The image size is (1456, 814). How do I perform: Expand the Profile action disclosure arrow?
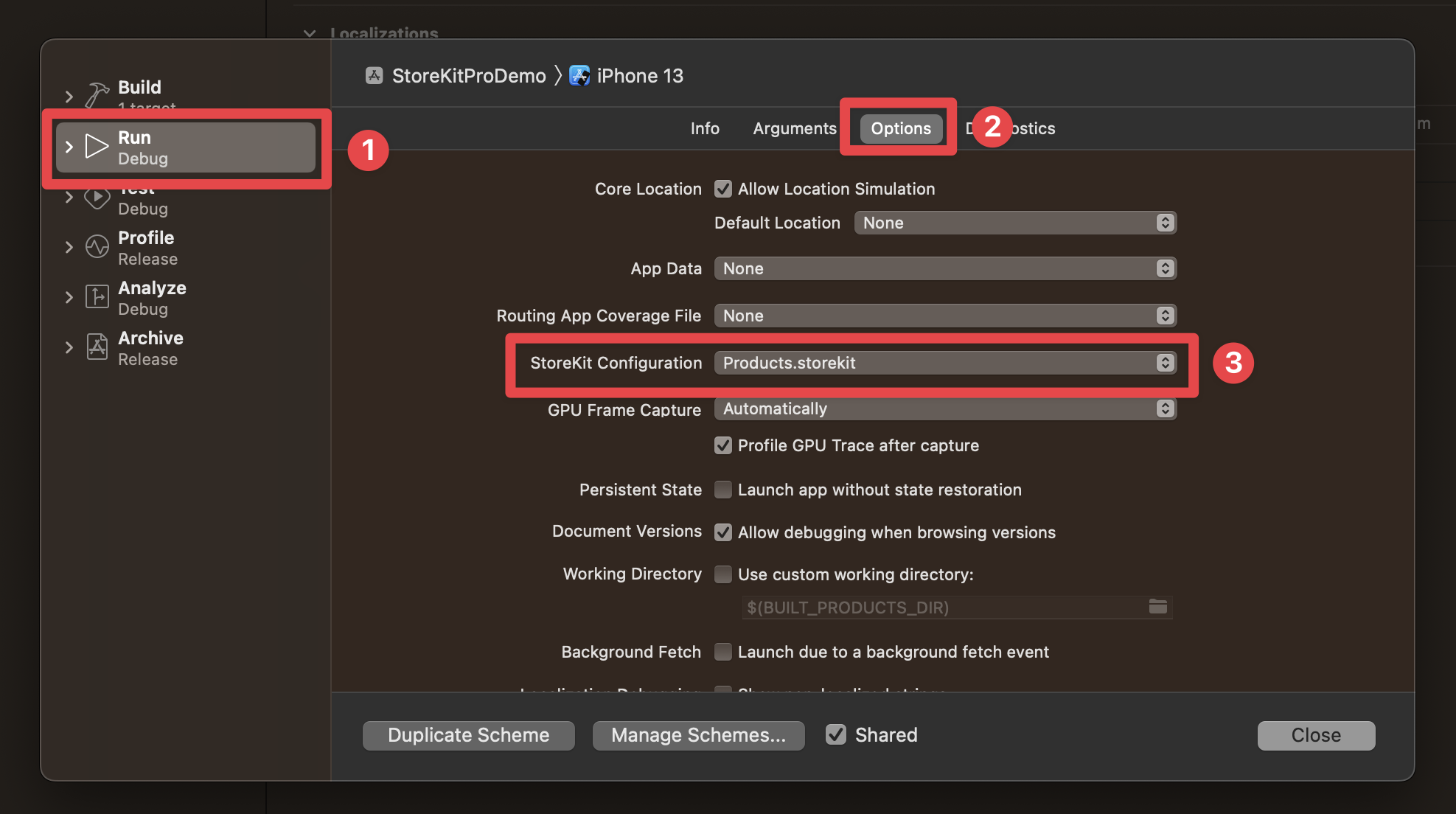click(69, 247)
